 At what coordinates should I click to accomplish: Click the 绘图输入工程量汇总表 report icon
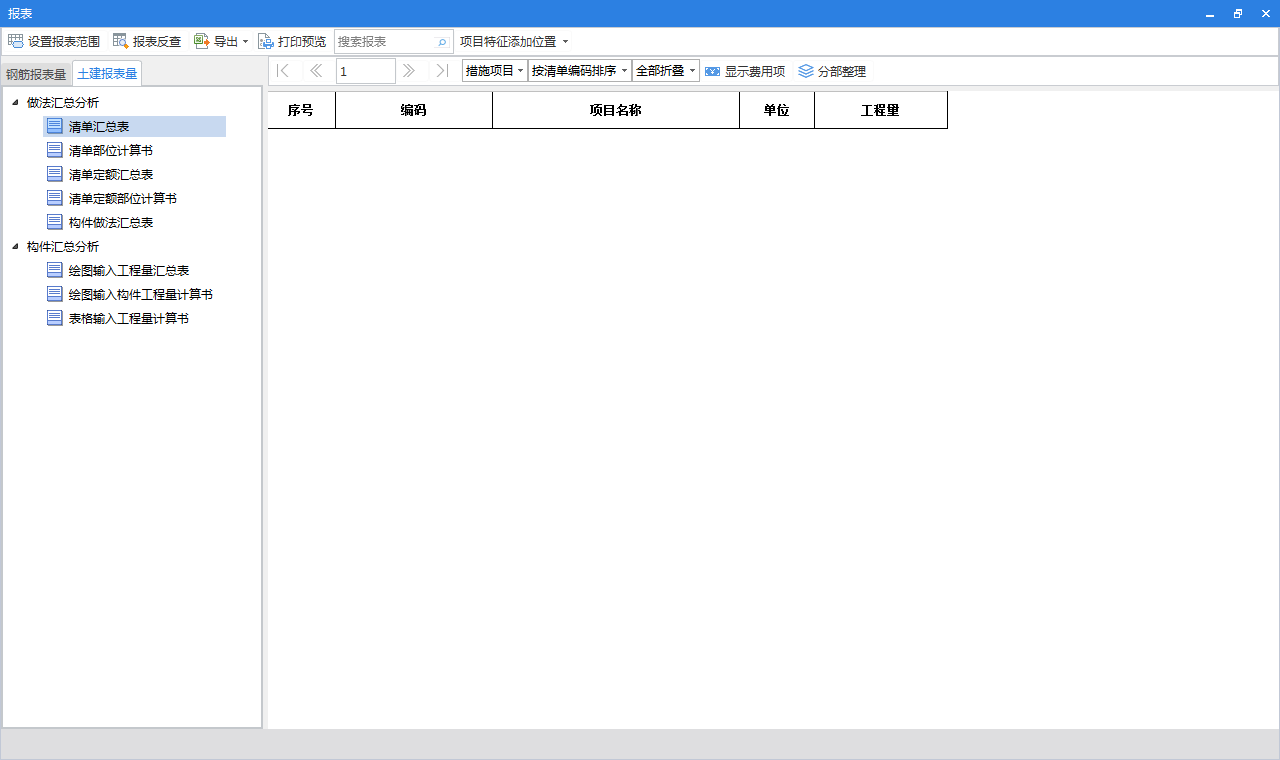coord(55,270)
